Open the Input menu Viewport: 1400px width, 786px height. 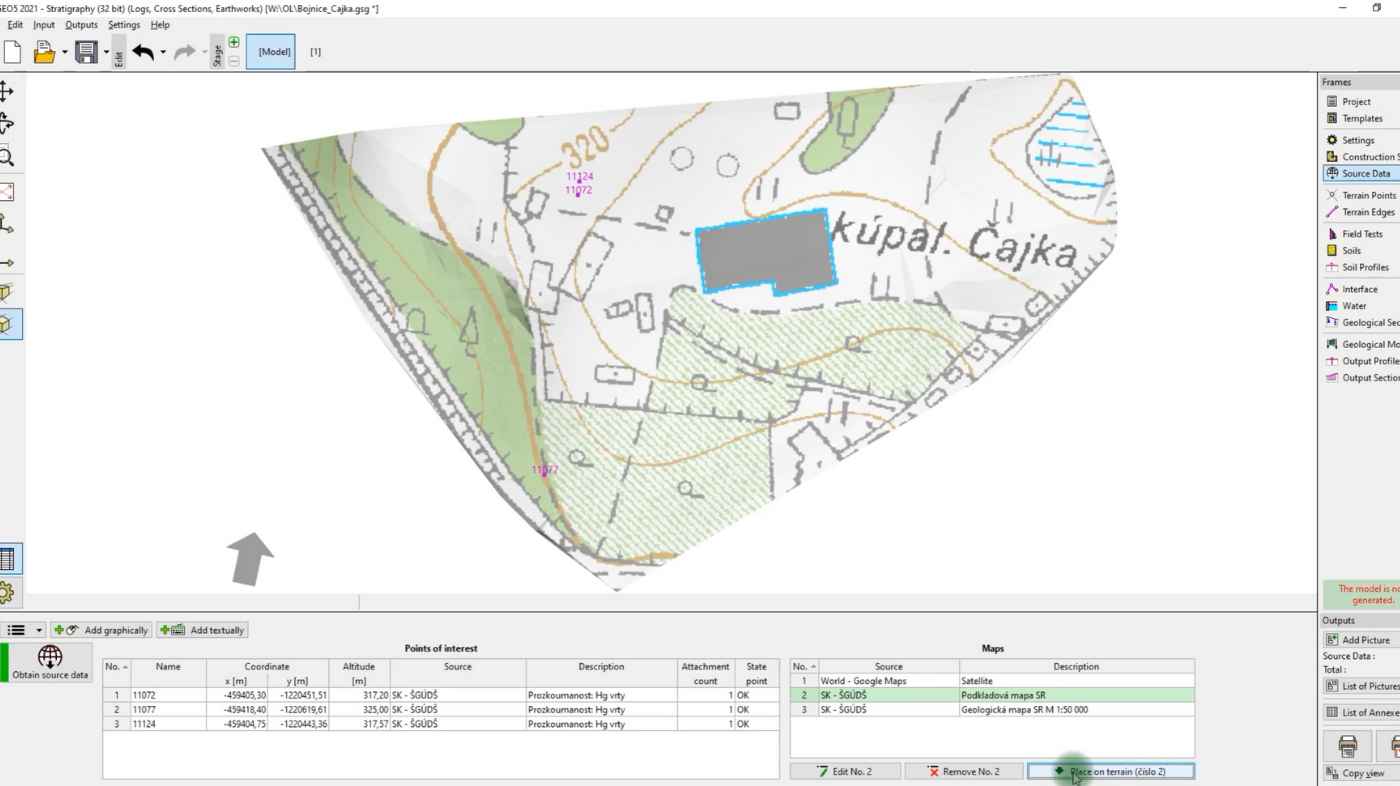click(x=44, y=25)
